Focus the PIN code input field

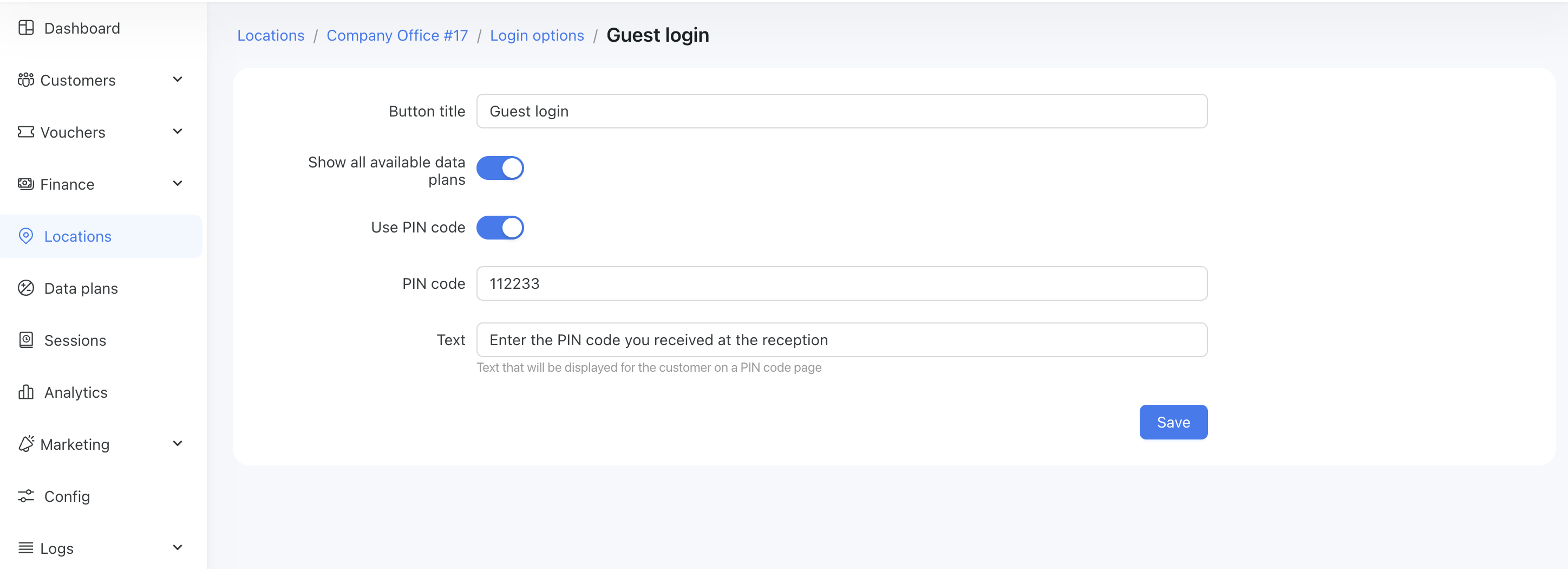[841, 283]
